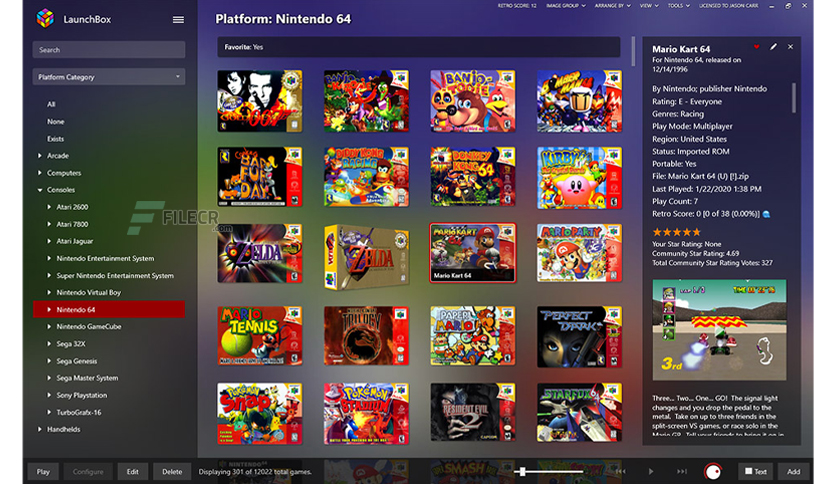Click the Play button

[x=43, y=471]
